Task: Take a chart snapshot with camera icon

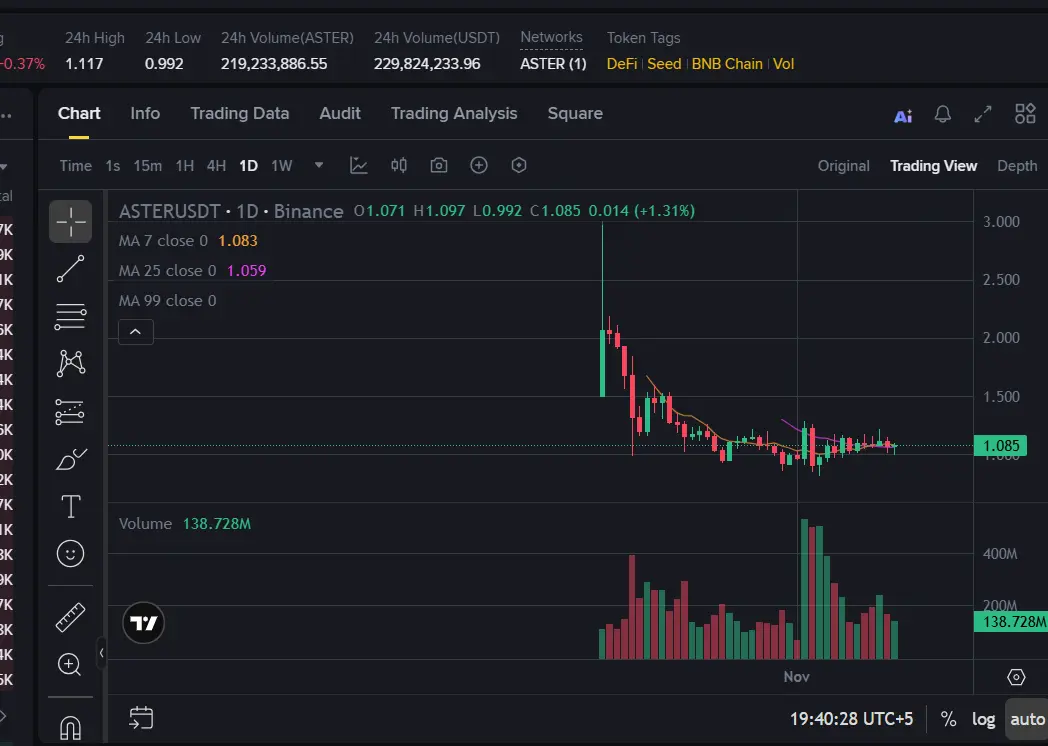Action: point(439,165)
